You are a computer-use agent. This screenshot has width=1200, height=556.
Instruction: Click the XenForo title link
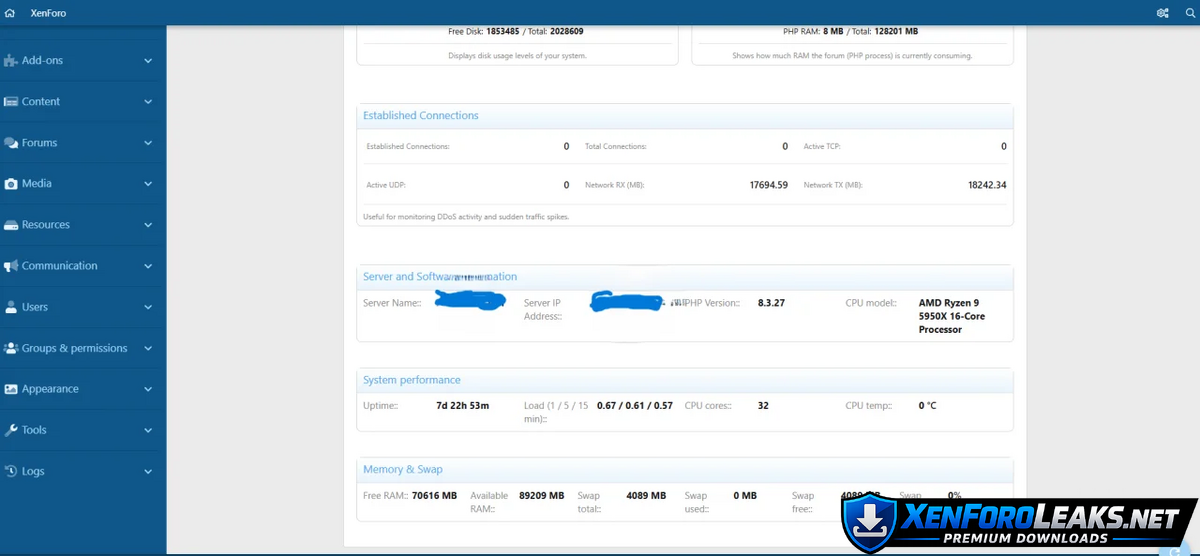click(48, 13)
